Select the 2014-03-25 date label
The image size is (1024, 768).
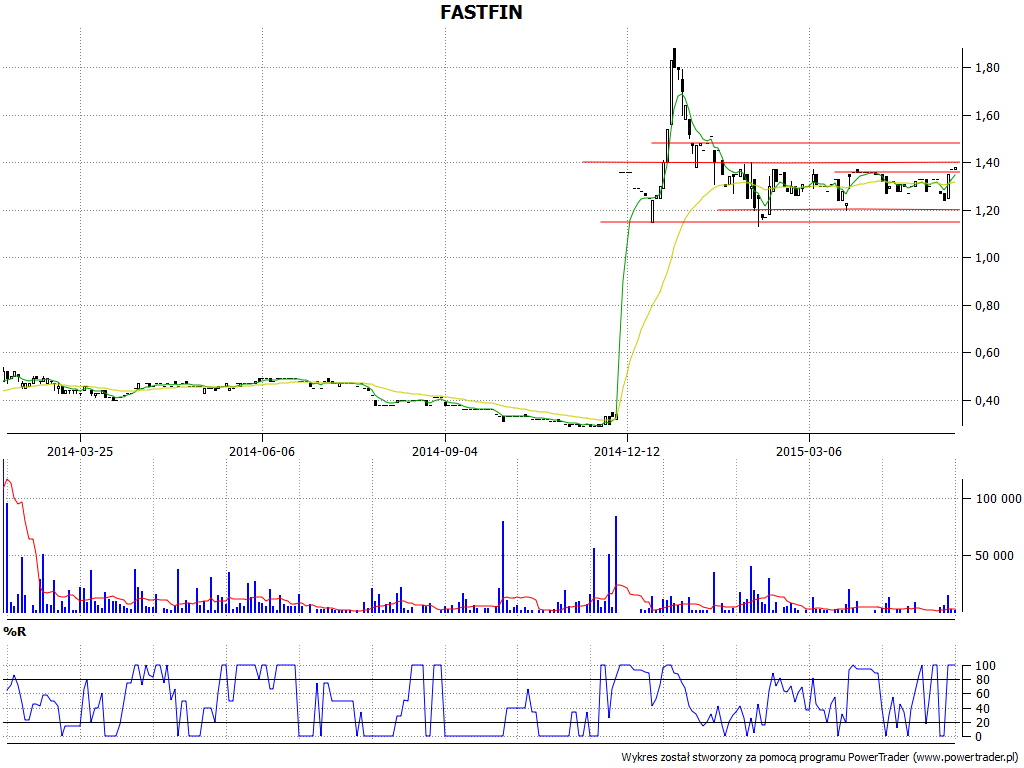point(80,451)
